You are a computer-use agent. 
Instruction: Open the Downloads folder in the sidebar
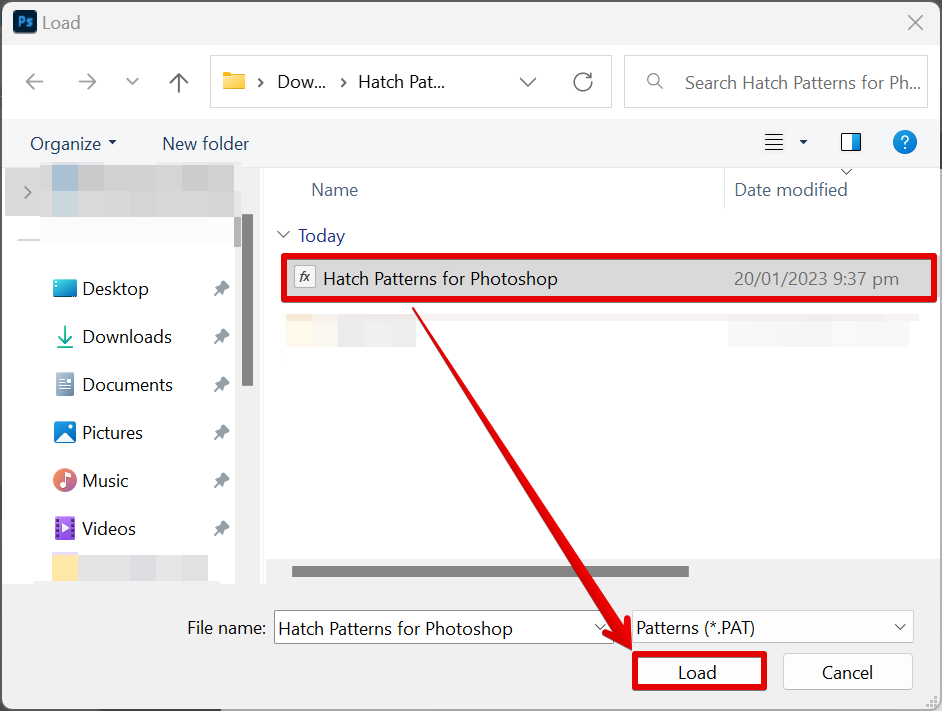[126, 337]
